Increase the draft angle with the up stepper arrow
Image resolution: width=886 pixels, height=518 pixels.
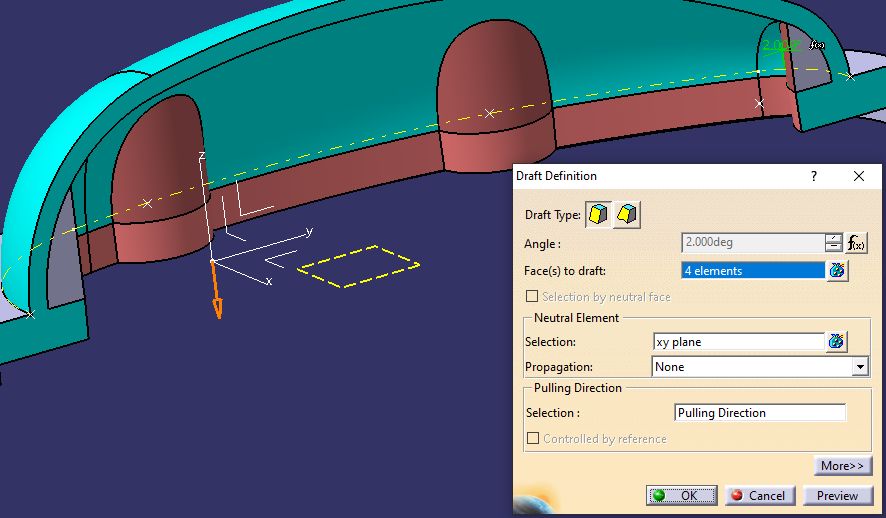tap(833, 238)
